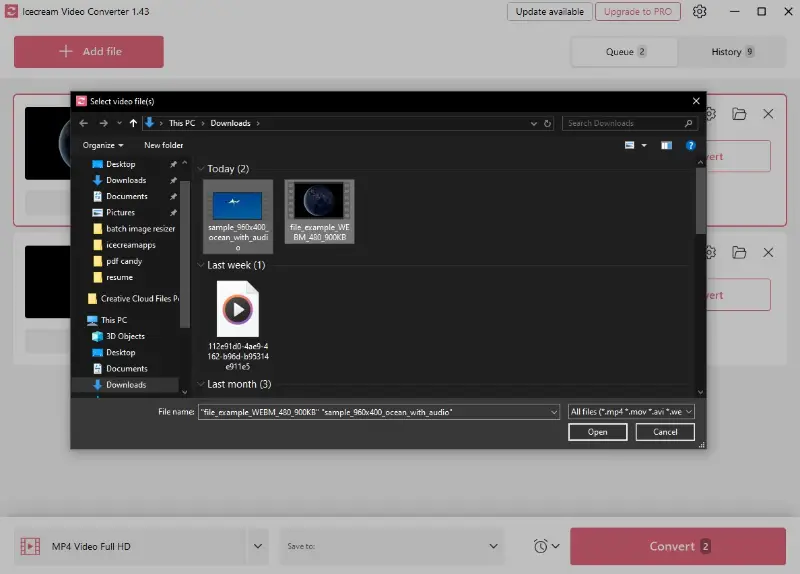
Task: Expand the File name dropdown arrow
Action: 554,412
